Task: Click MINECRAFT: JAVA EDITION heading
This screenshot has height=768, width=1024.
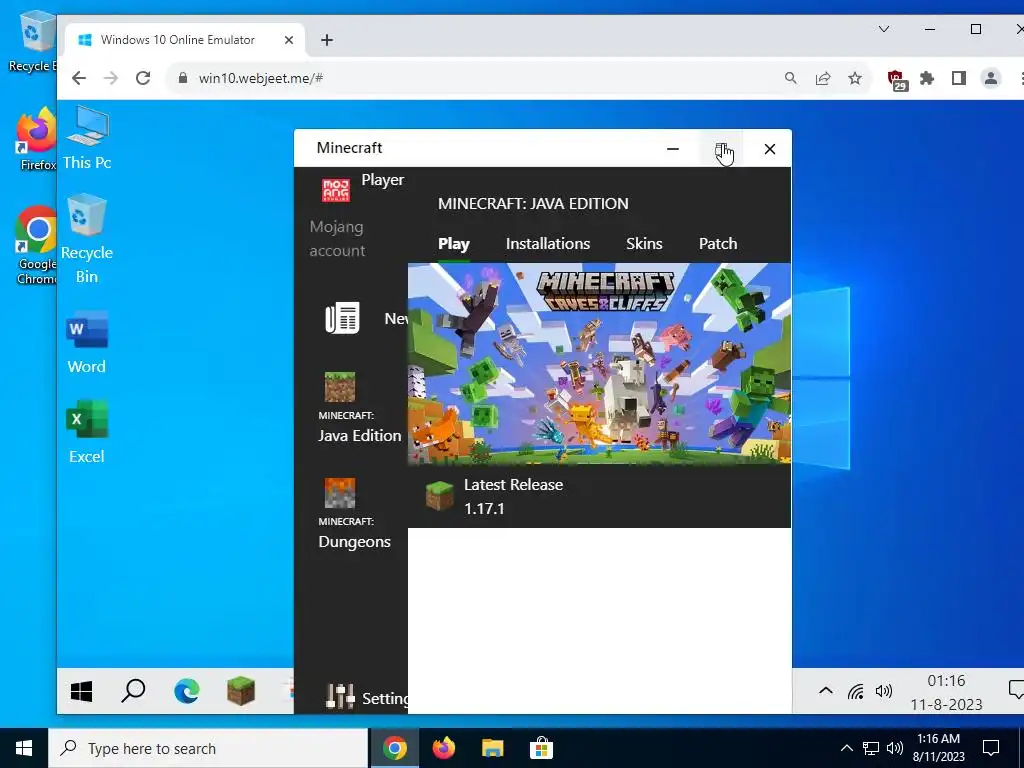Action: point(533,204)
